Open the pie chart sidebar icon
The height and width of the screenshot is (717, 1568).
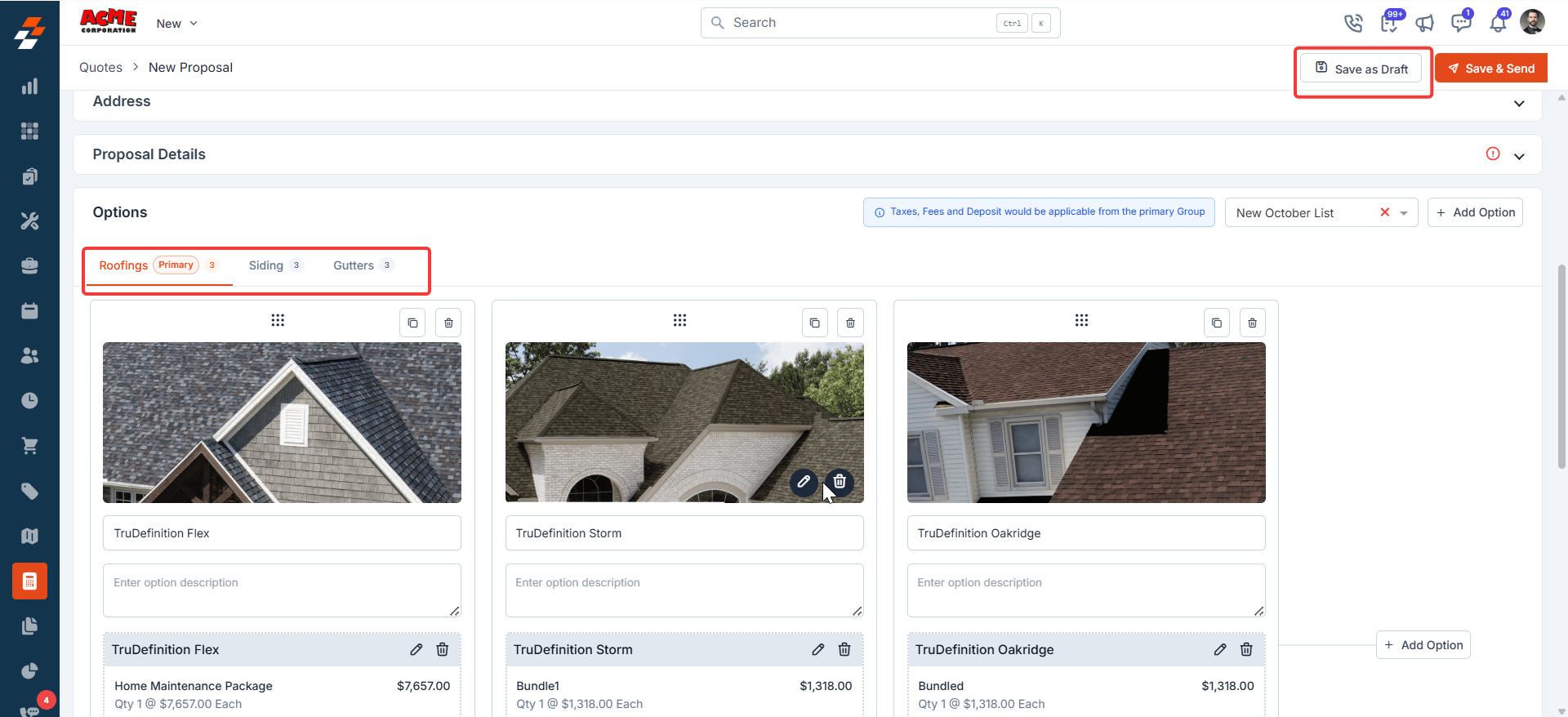click(x=29, y=671)
